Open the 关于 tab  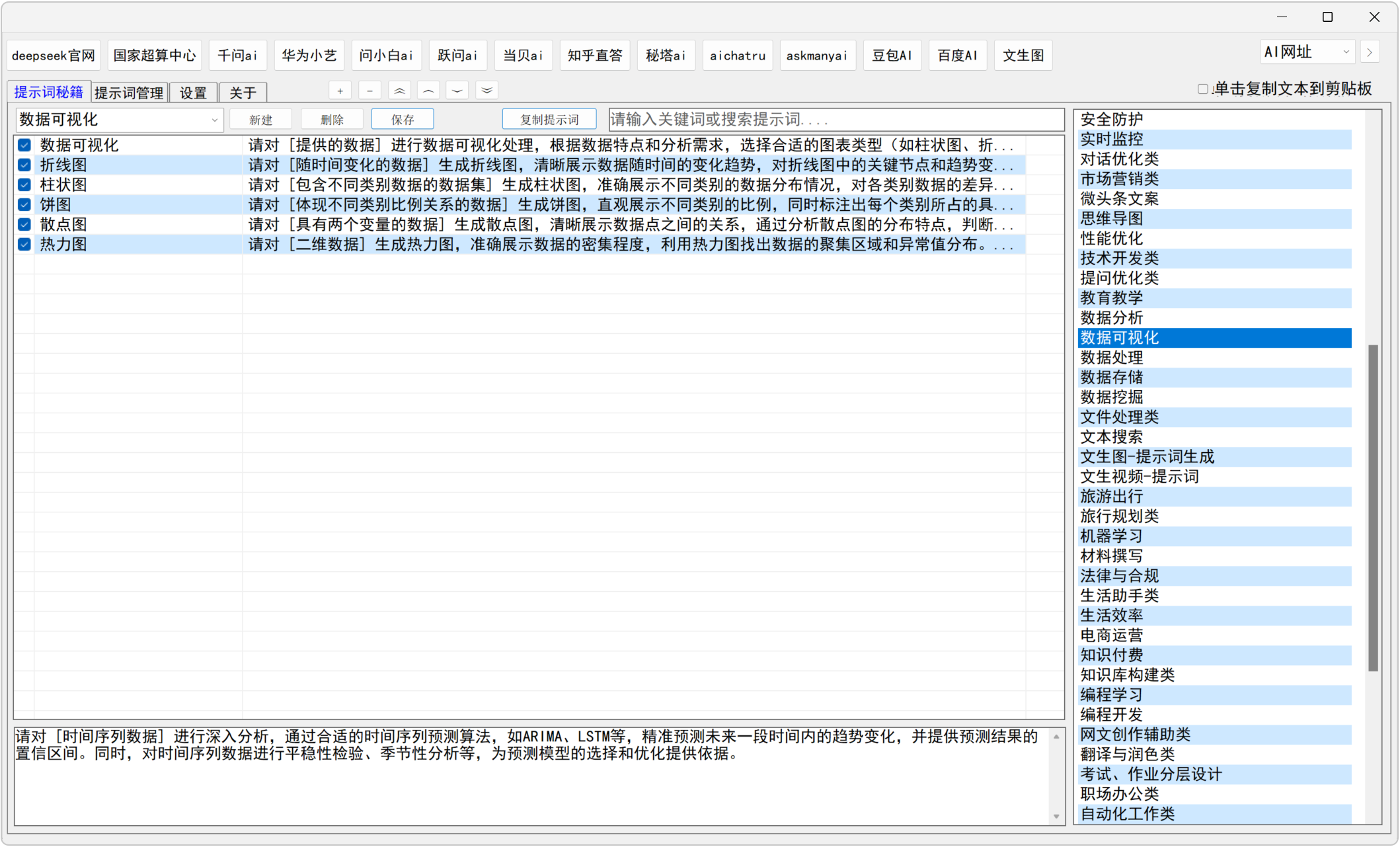coord(243,93)
